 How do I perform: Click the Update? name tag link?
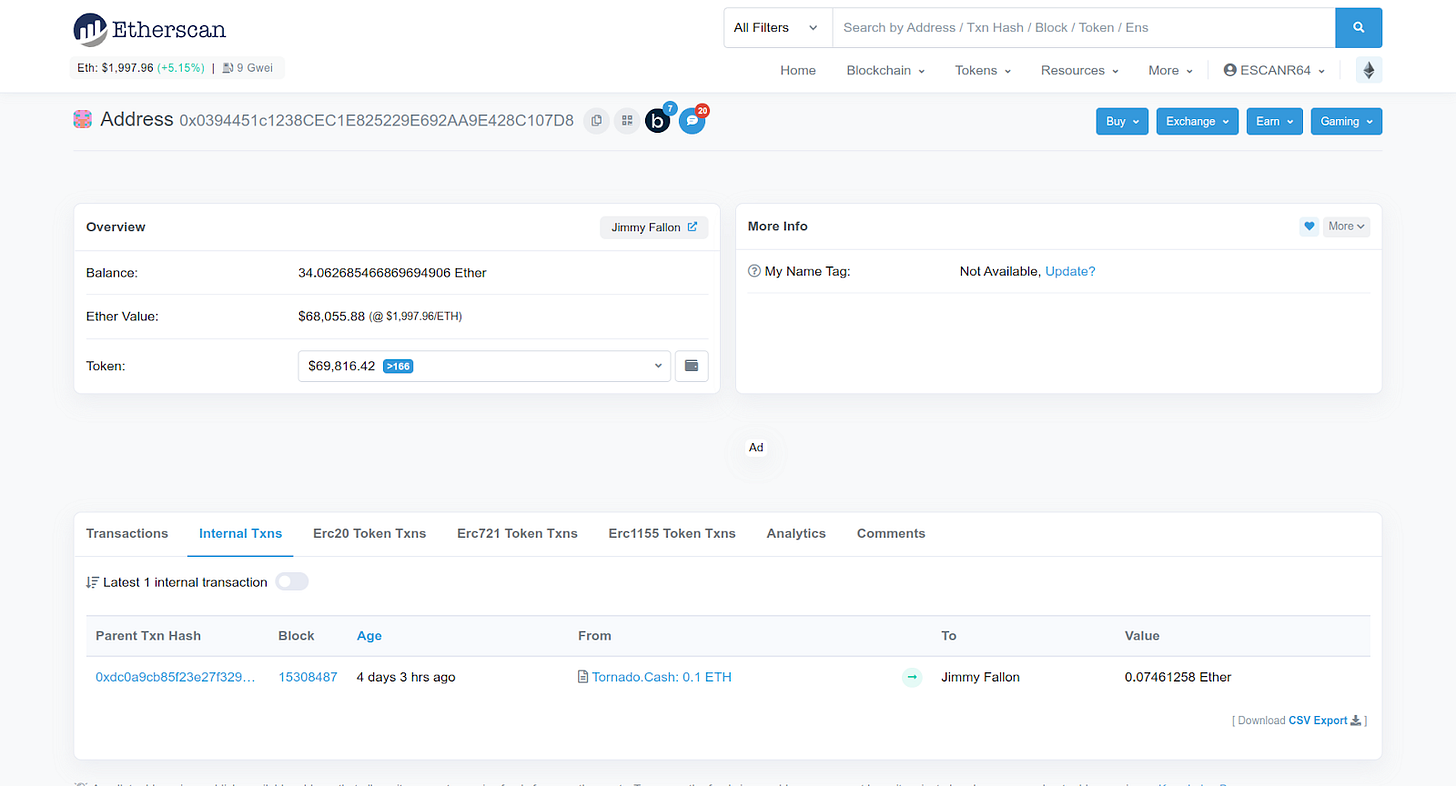[x=1070, y=271]
